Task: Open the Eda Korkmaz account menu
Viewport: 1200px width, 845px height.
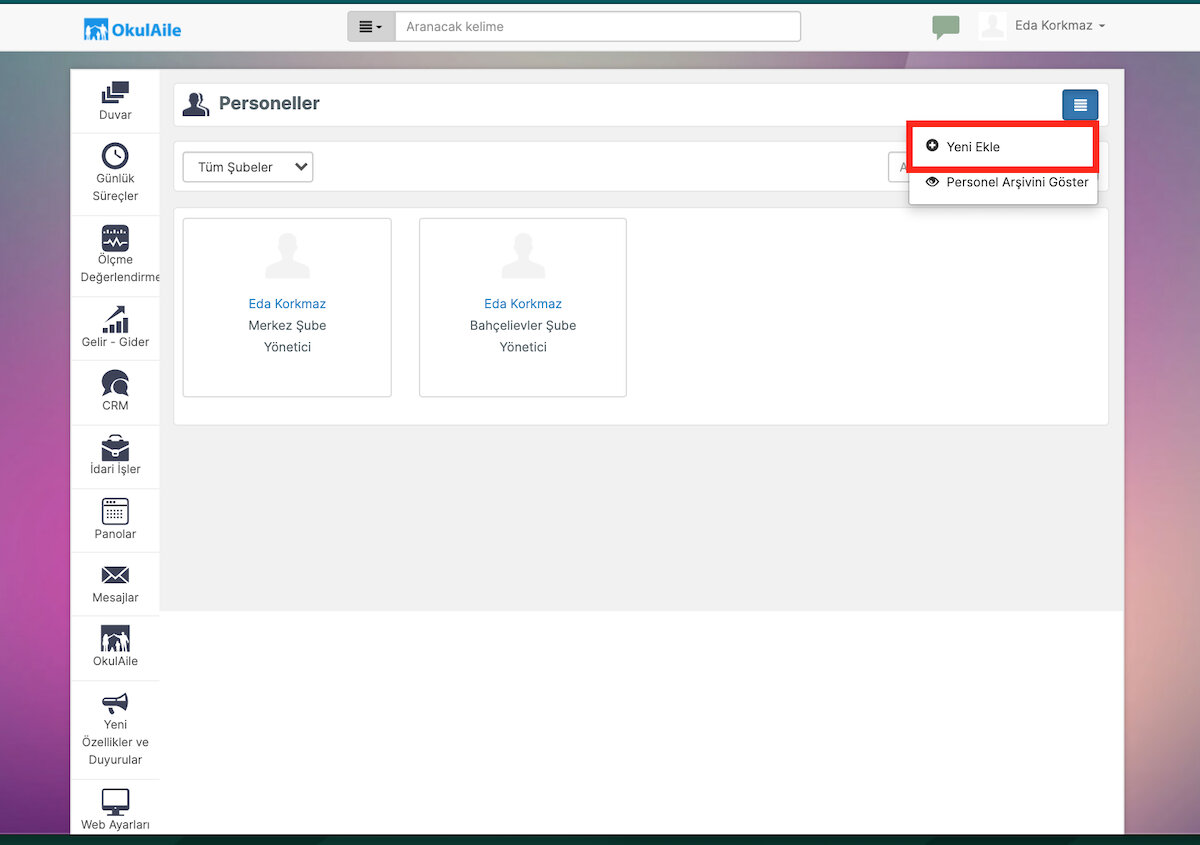Action: tap(1060, 26)
